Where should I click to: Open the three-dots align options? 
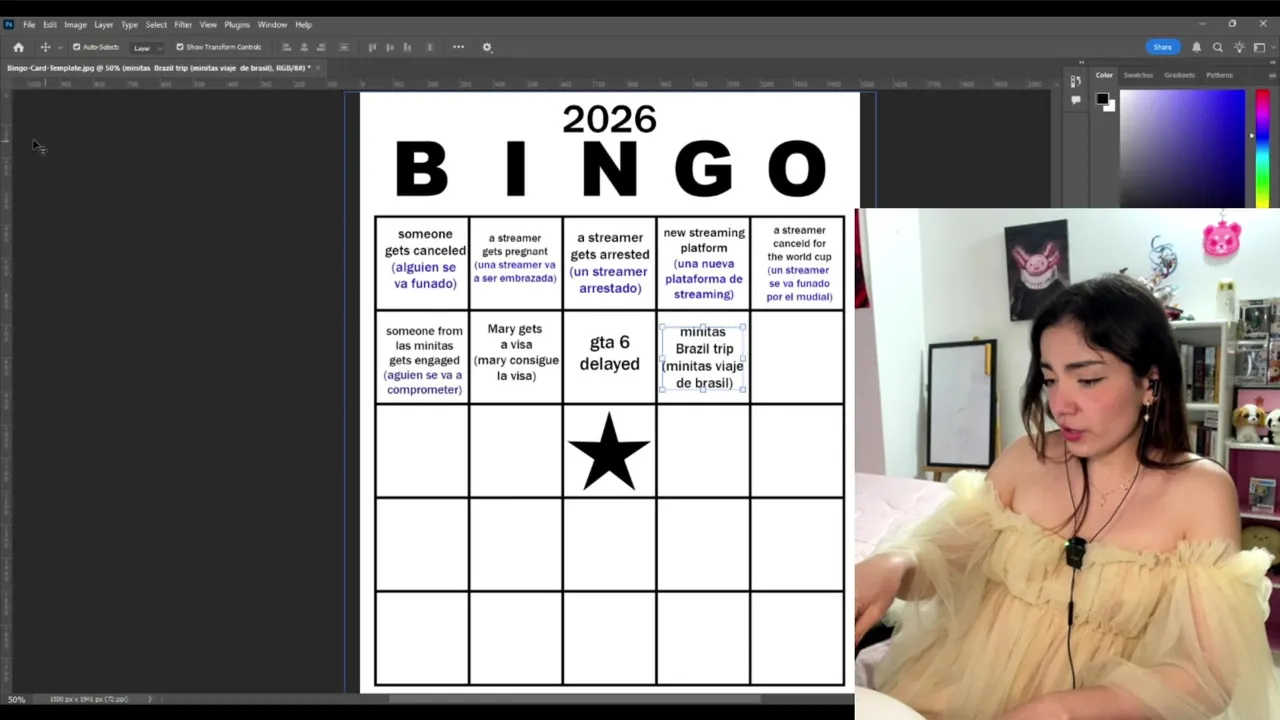458,47
